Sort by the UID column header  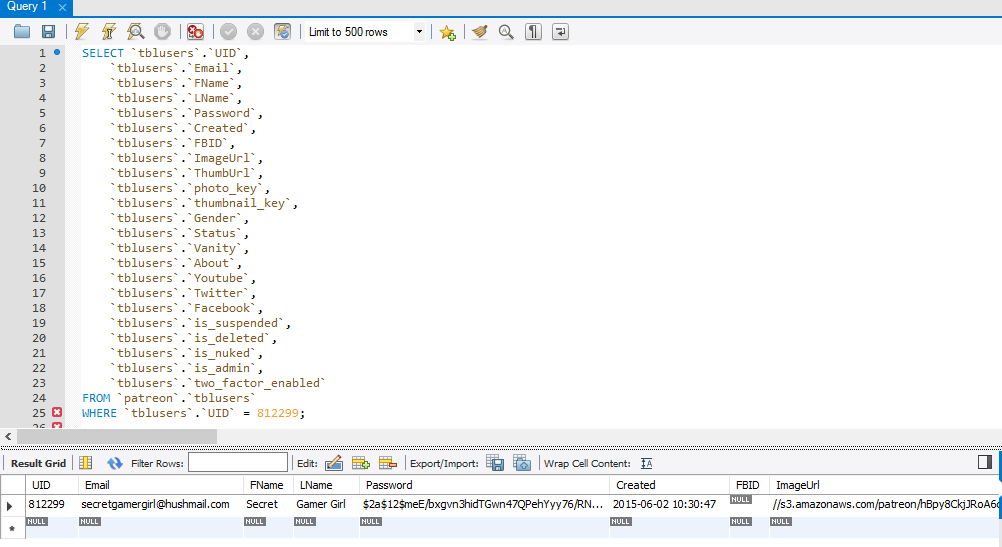pyautogui.click(x=52, y=485)
